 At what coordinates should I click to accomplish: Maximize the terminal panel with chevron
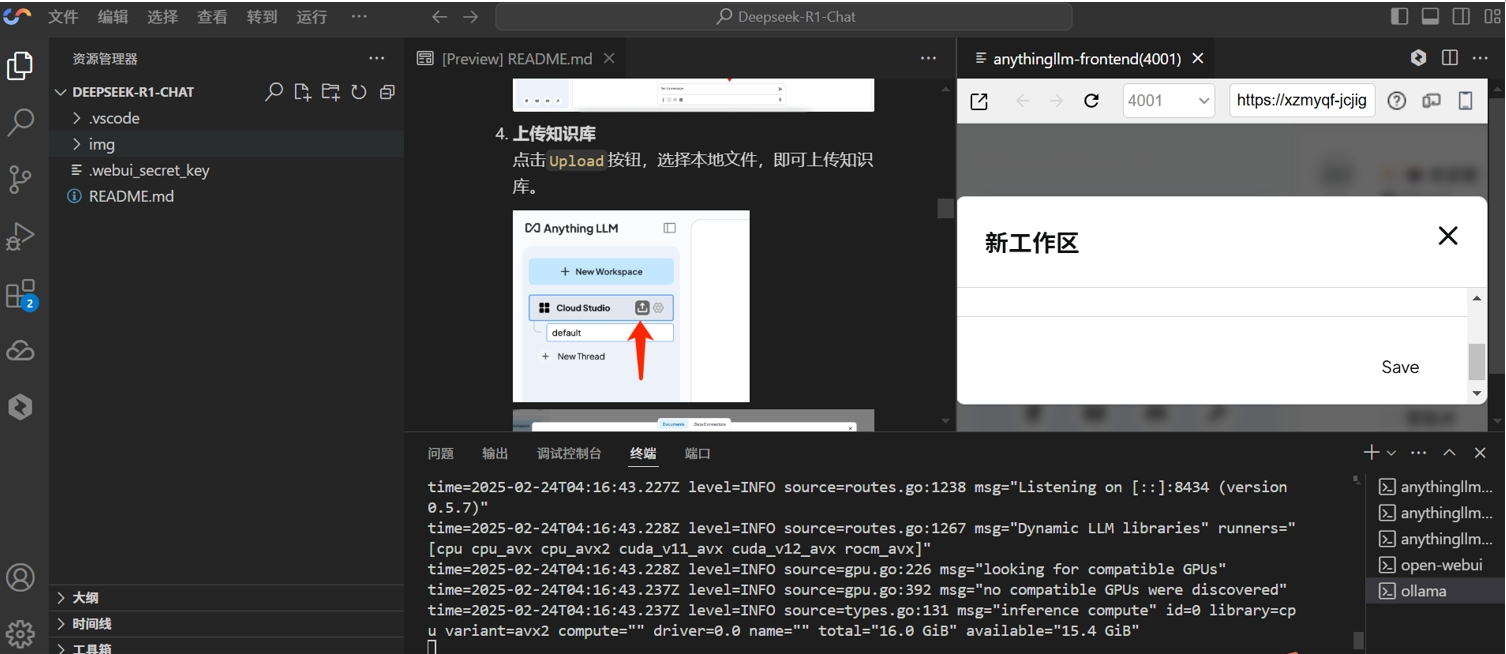pyautogui.click(x=1449, y=453)
